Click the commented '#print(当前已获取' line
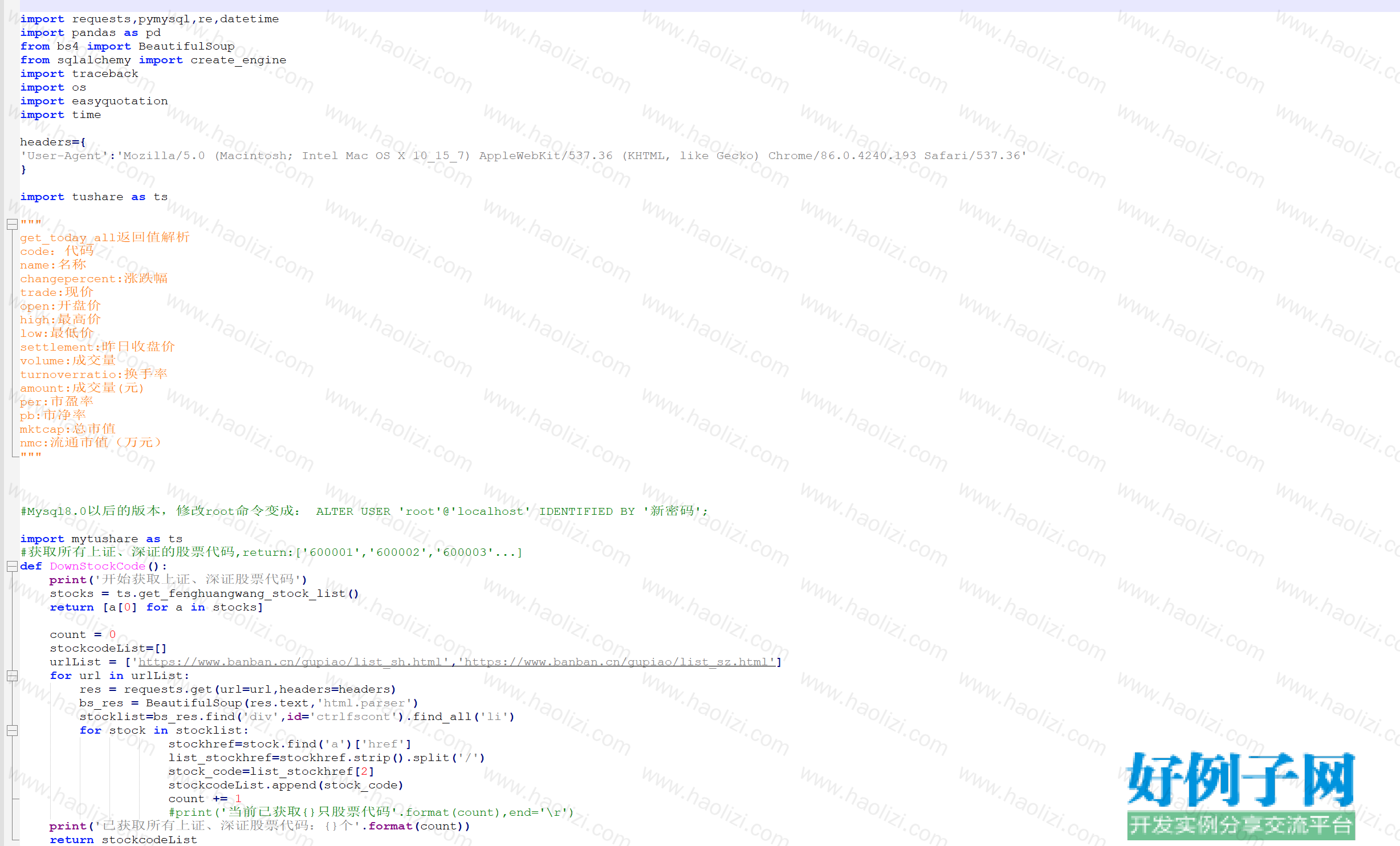This screenshot has width=1400, height=846. pyautogui.click(x=371, y=812)
